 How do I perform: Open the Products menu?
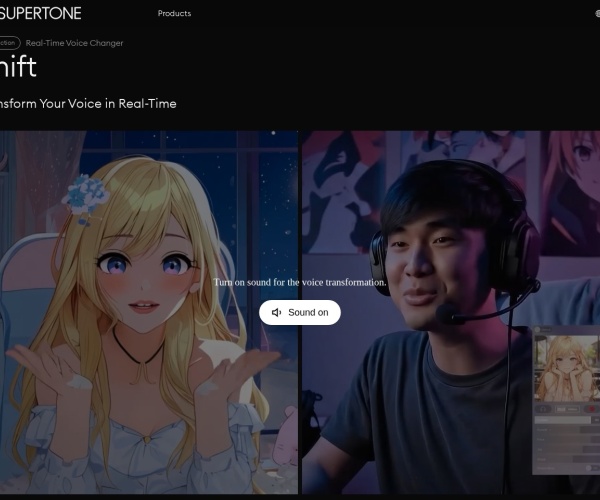point(174,13)
